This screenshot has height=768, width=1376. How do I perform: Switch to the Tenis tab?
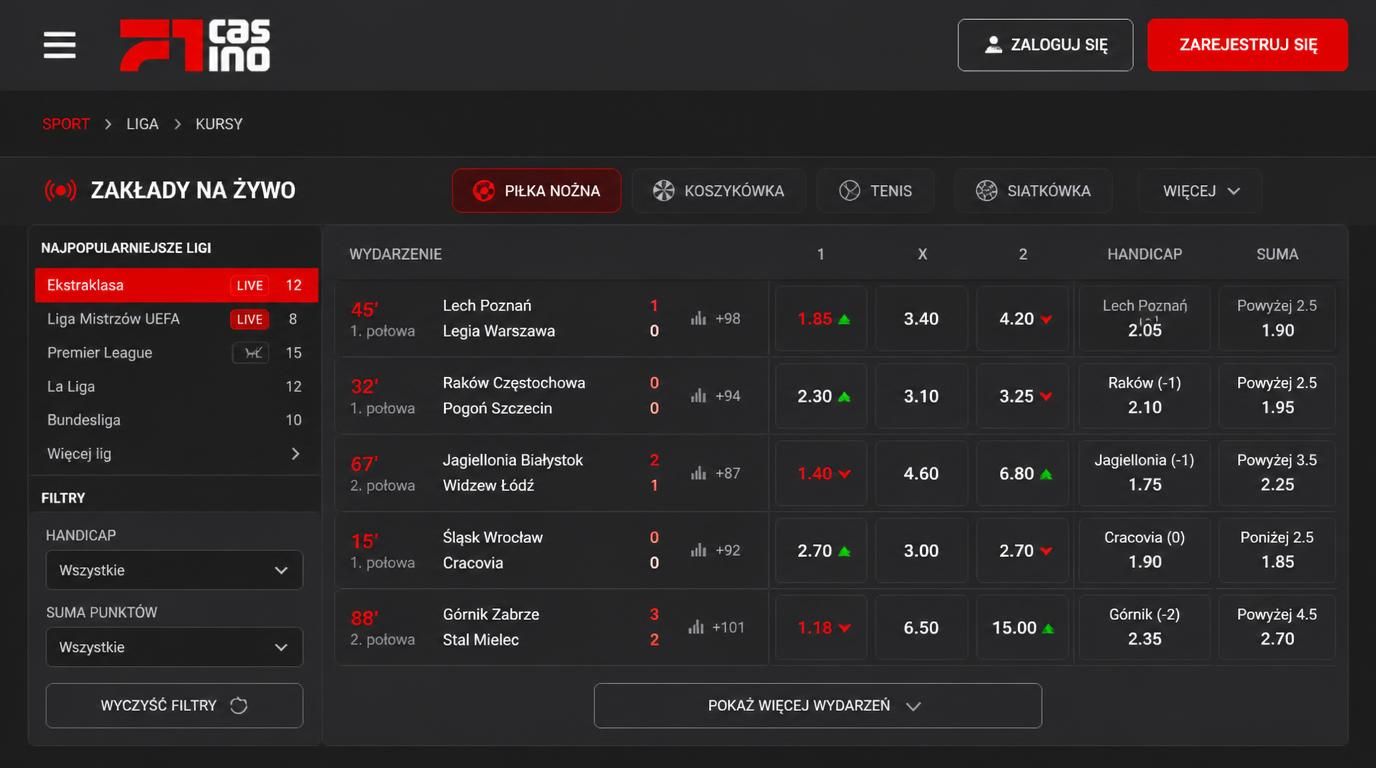(876, 190)
